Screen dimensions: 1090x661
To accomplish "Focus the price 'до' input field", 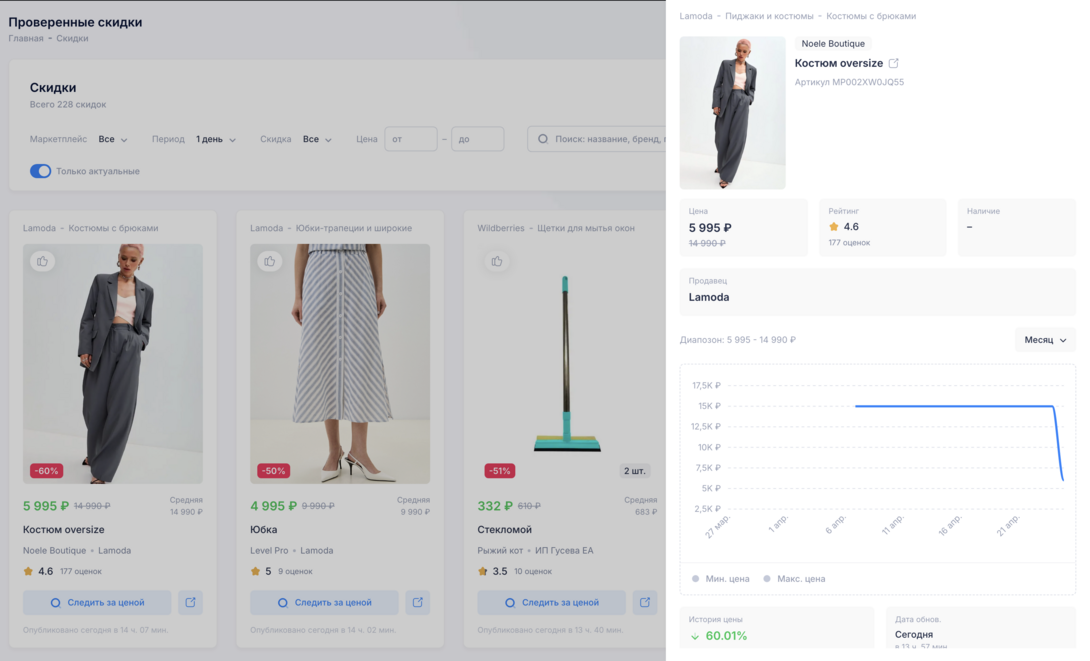I will click(478, 139).
